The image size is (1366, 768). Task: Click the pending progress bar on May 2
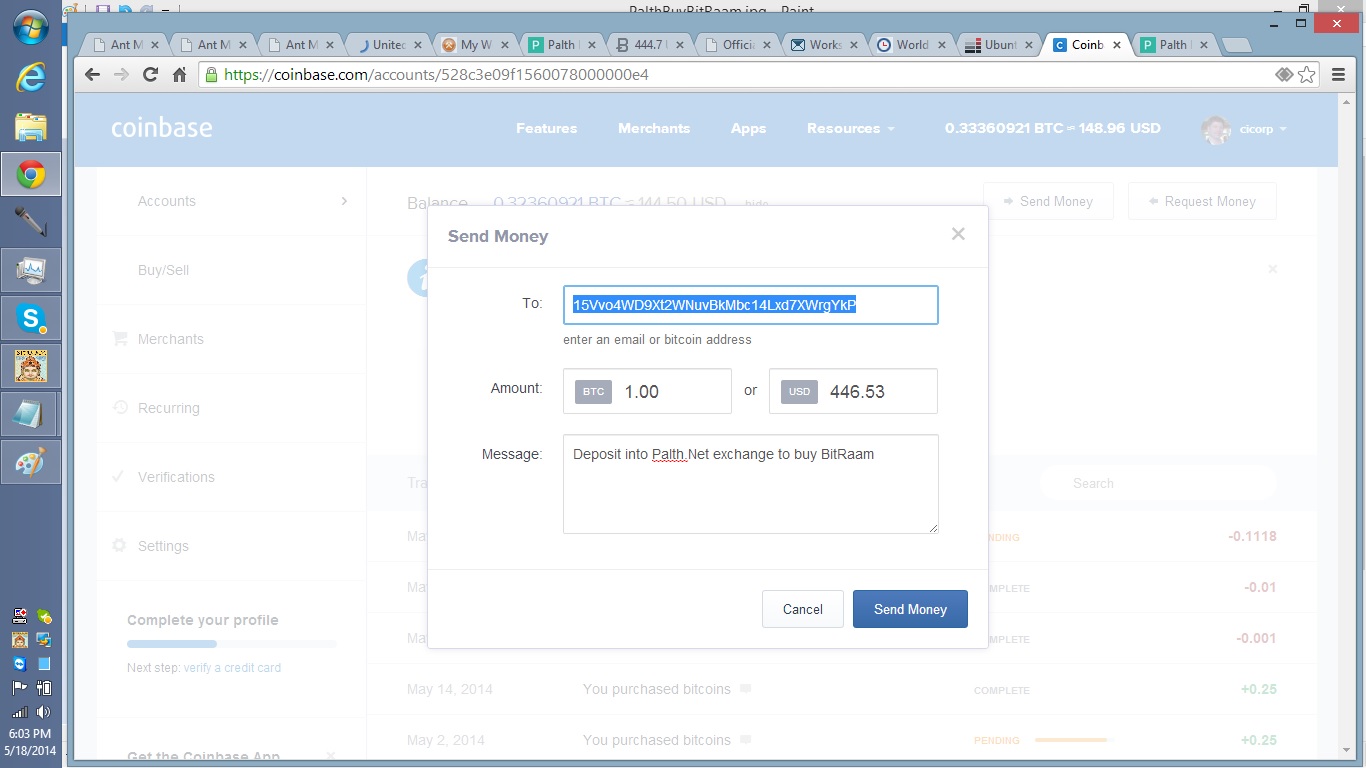click(x=1073, y=740)
